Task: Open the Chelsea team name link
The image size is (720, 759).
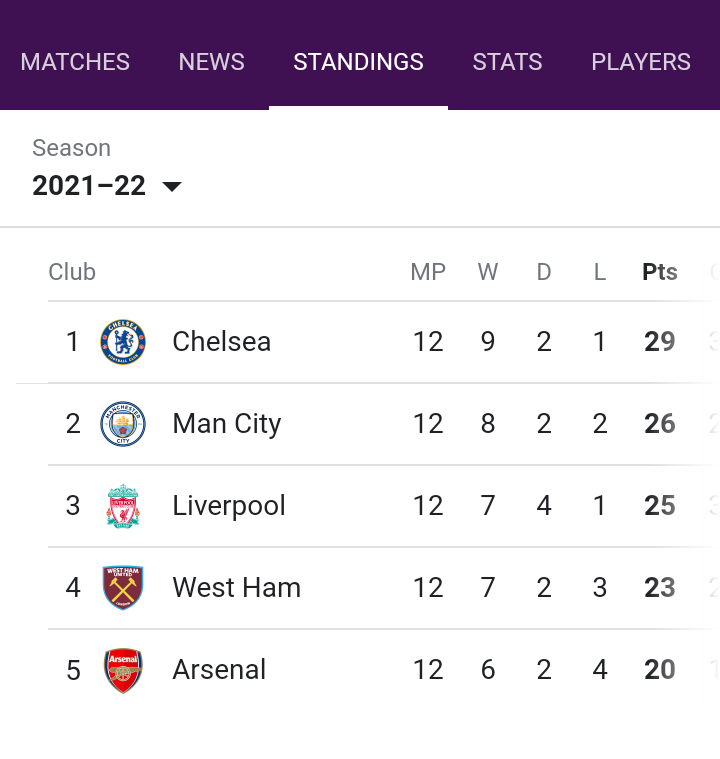Action: click(221, 342)
